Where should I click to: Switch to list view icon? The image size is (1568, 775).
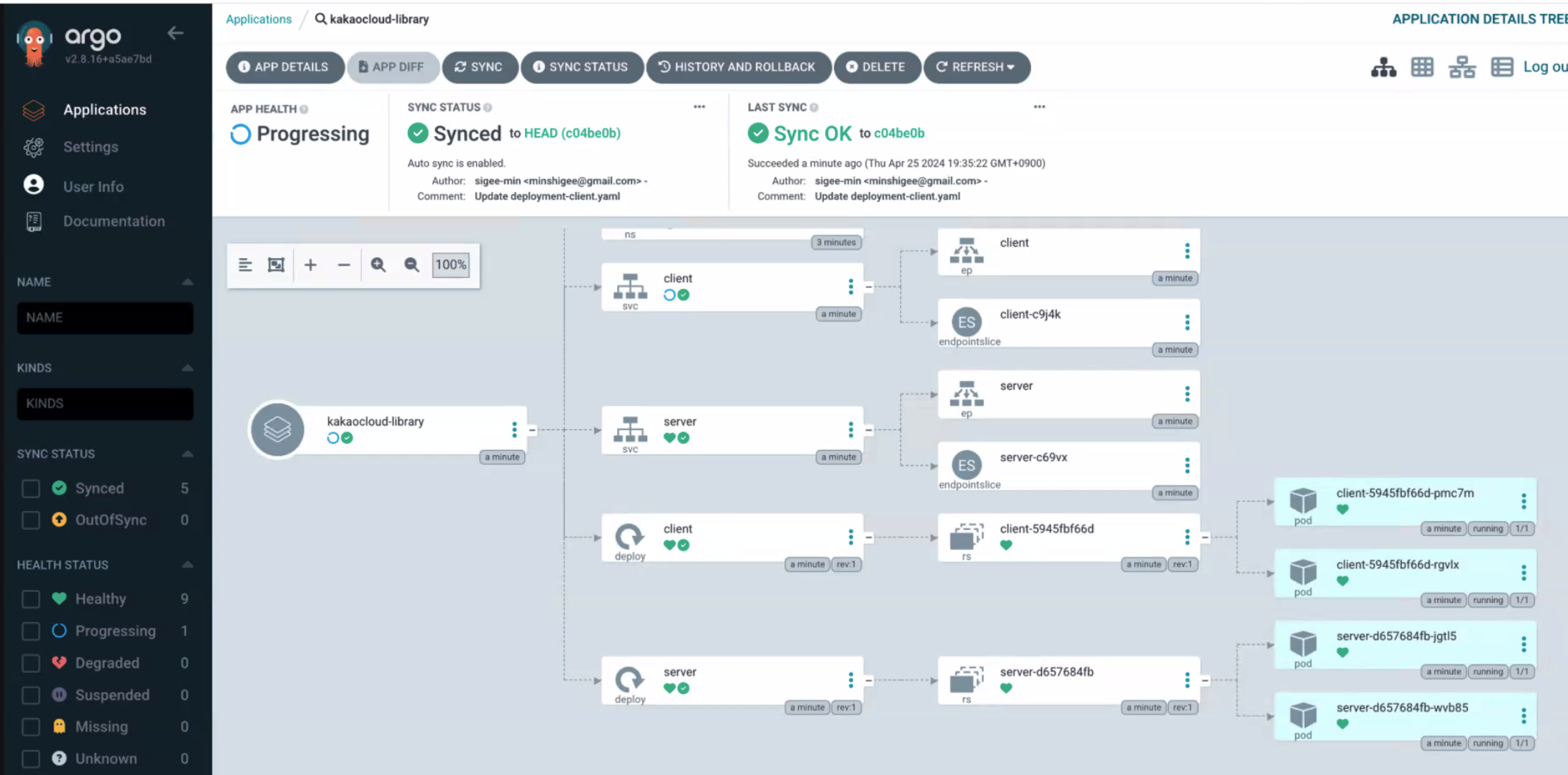[x=1502, y=68]
